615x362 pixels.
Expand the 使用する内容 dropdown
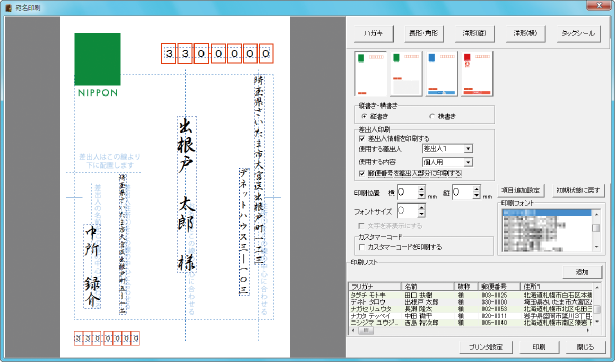click(448, 162)
